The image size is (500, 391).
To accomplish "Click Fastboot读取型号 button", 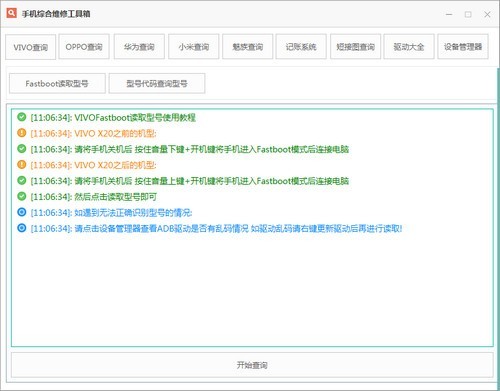I will (57, 83).
